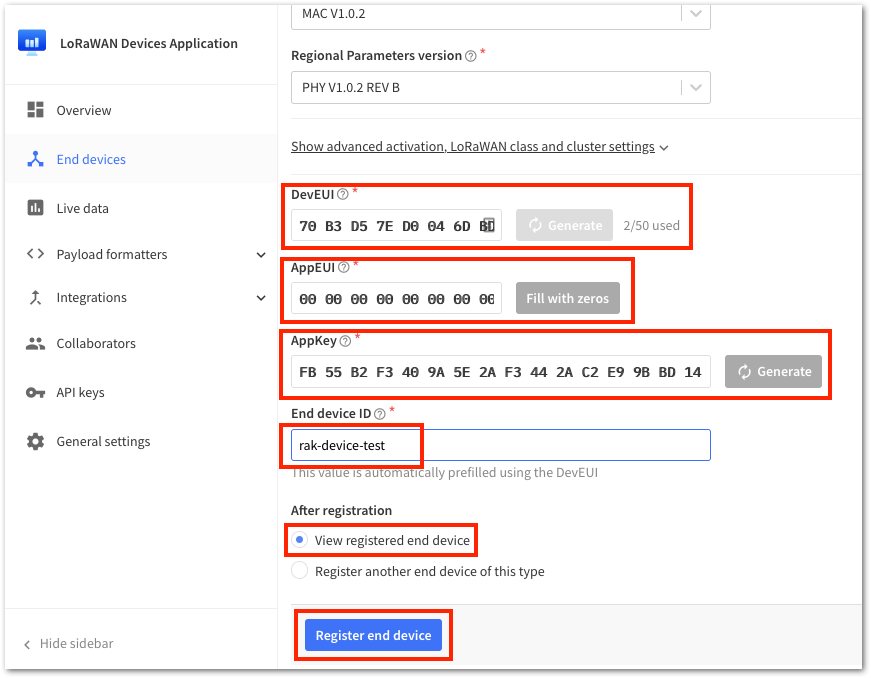Click help icon next to End device ID

point(379,414)
